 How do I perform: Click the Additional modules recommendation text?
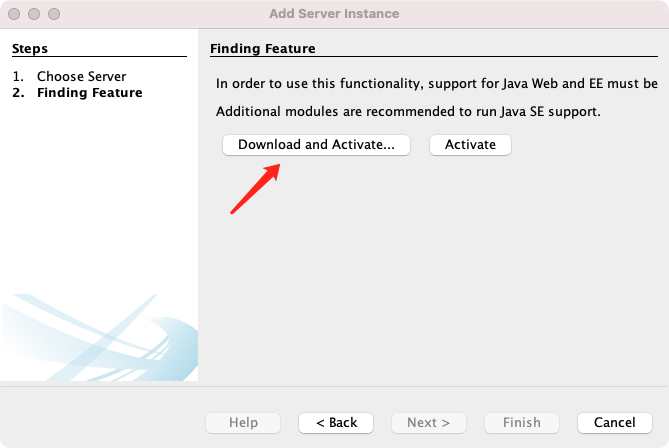[x=408, y=111]
